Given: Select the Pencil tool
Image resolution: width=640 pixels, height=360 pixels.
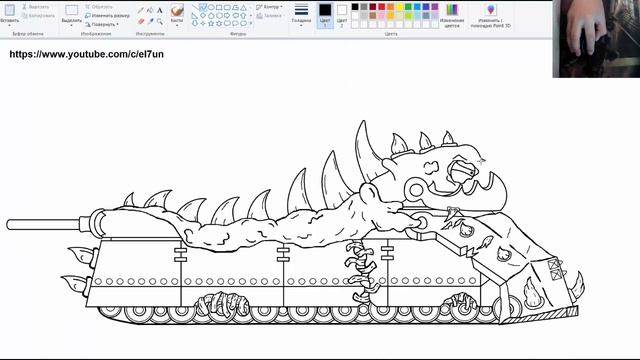Looking at the screenshot, I should [140, 10].
